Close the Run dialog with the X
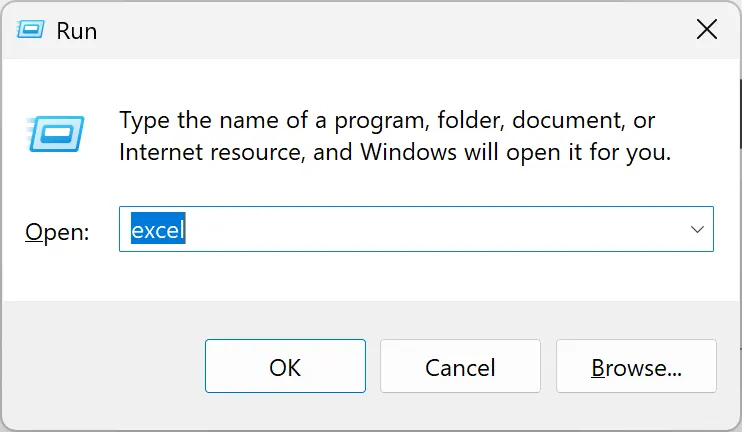The height and width of the screenshot is (432, 742). (x=707, y=30)
